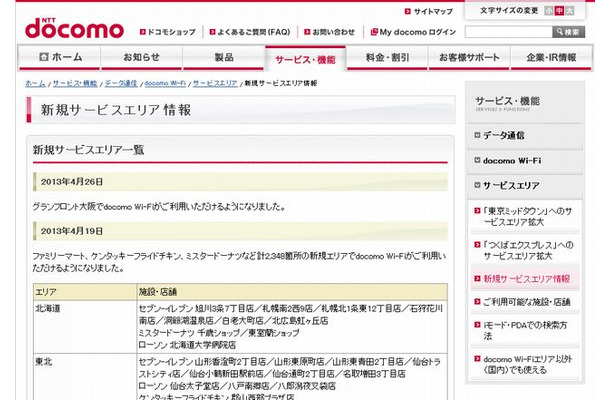This screenshot has width=610, height=400.
Task: Open the 企業・IR情報 tab
Action: [x=551, y=57]
